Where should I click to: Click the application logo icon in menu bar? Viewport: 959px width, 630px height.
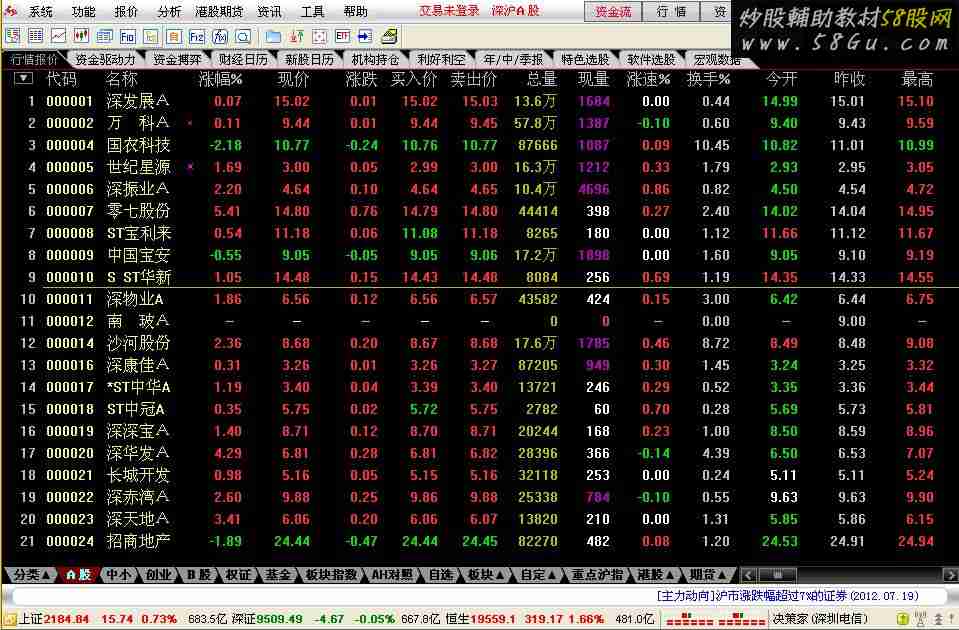10,10
